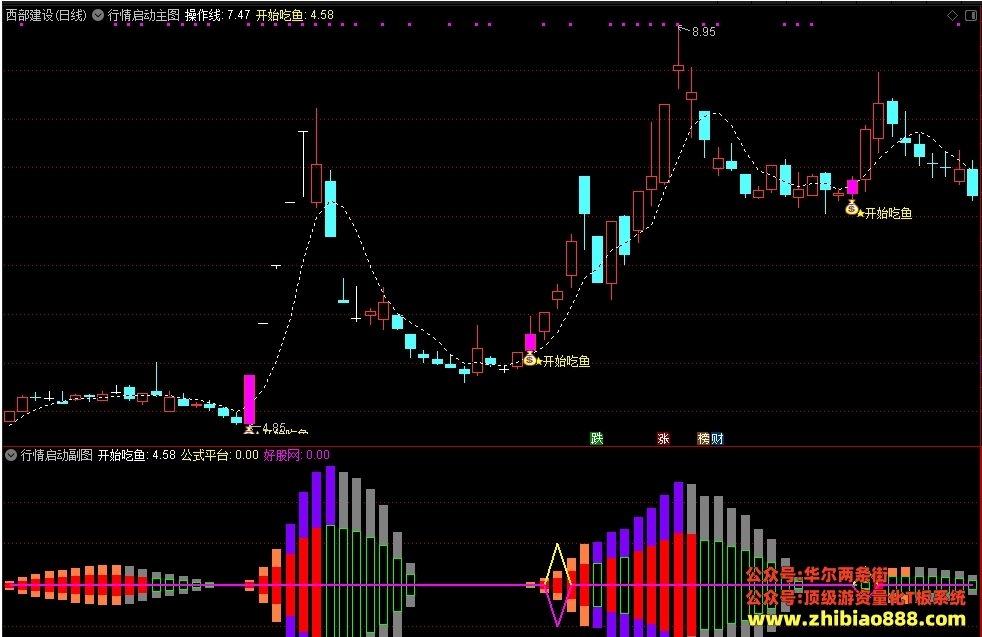Click the money bag icon of the middle 开始吃鱼 signal

(x=530, y=360)
